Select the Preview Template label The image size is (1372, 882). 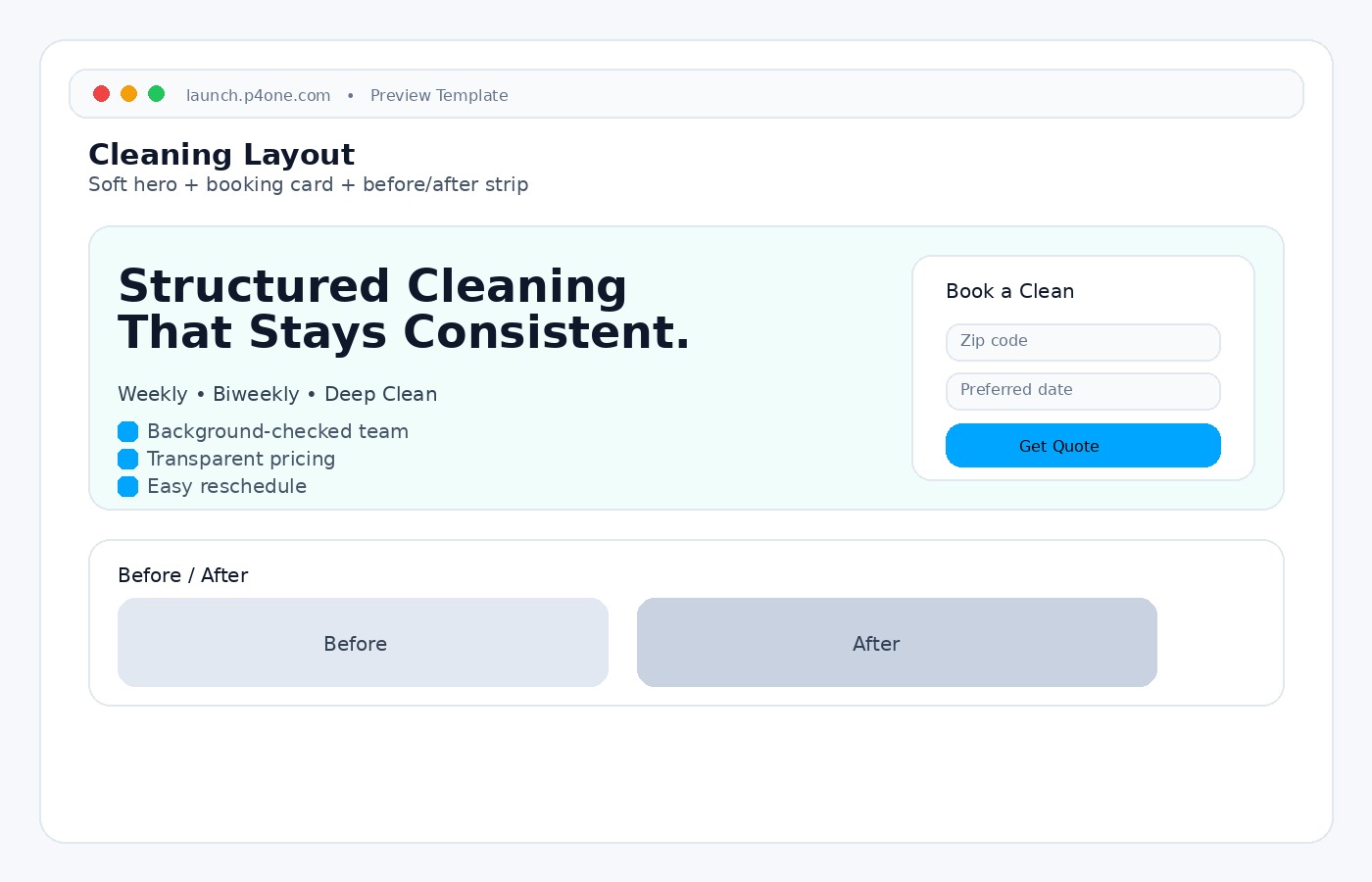(x=439, y=95)
